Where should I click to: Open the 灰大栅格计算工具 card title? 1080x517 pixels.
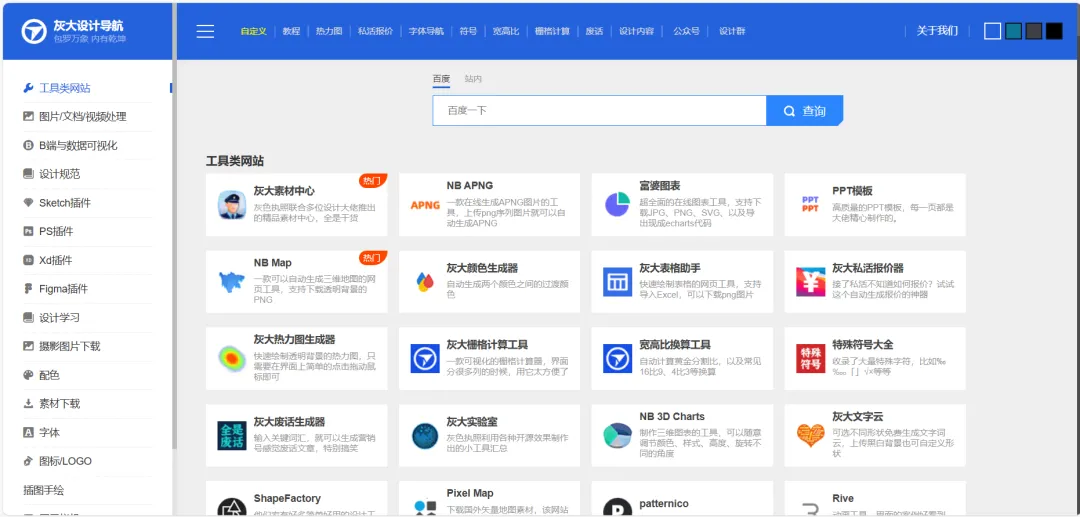pyautogui.click(x=487, y=344)
